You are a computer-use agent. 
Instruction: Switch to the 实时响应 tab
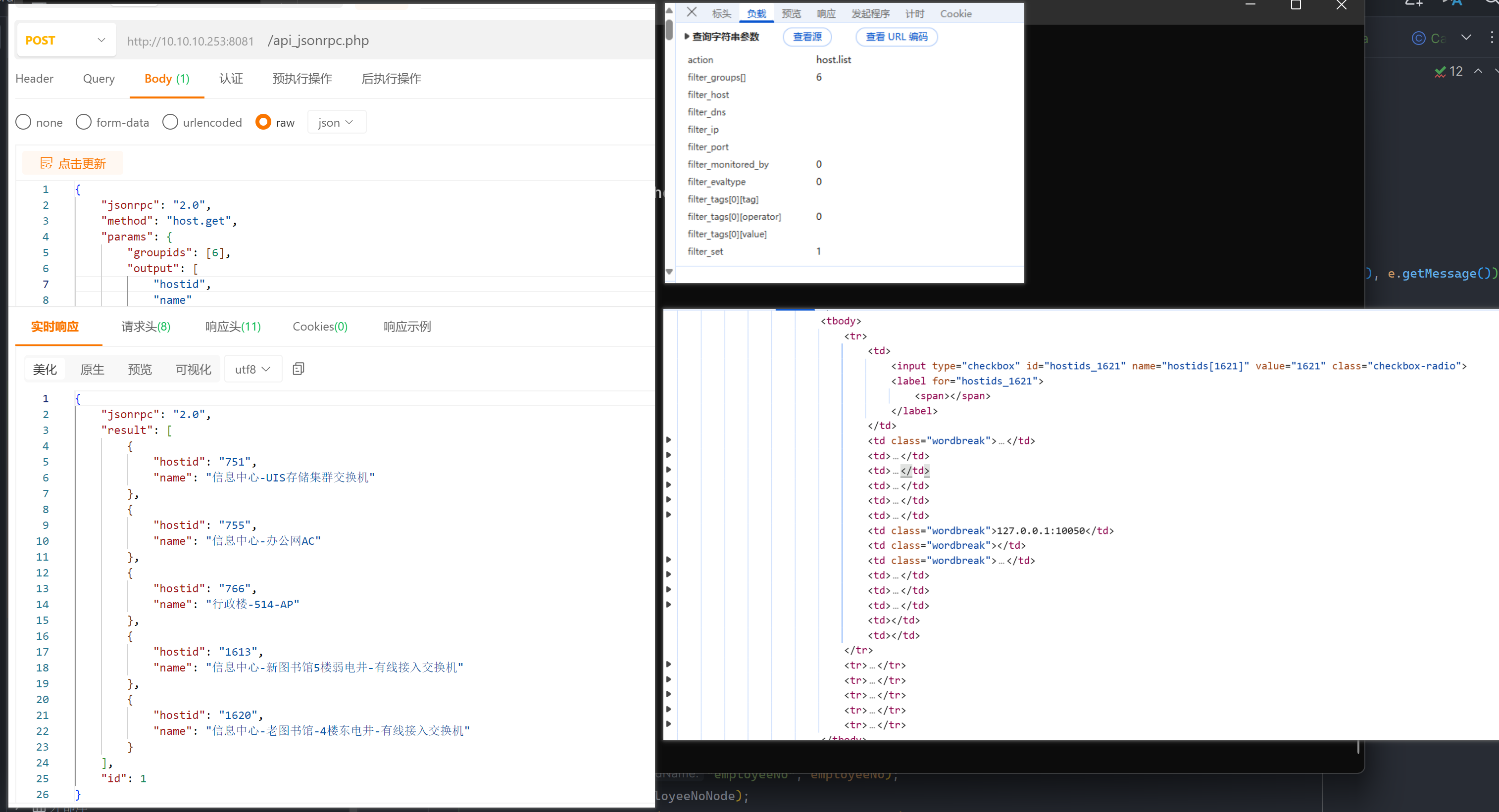54,326
